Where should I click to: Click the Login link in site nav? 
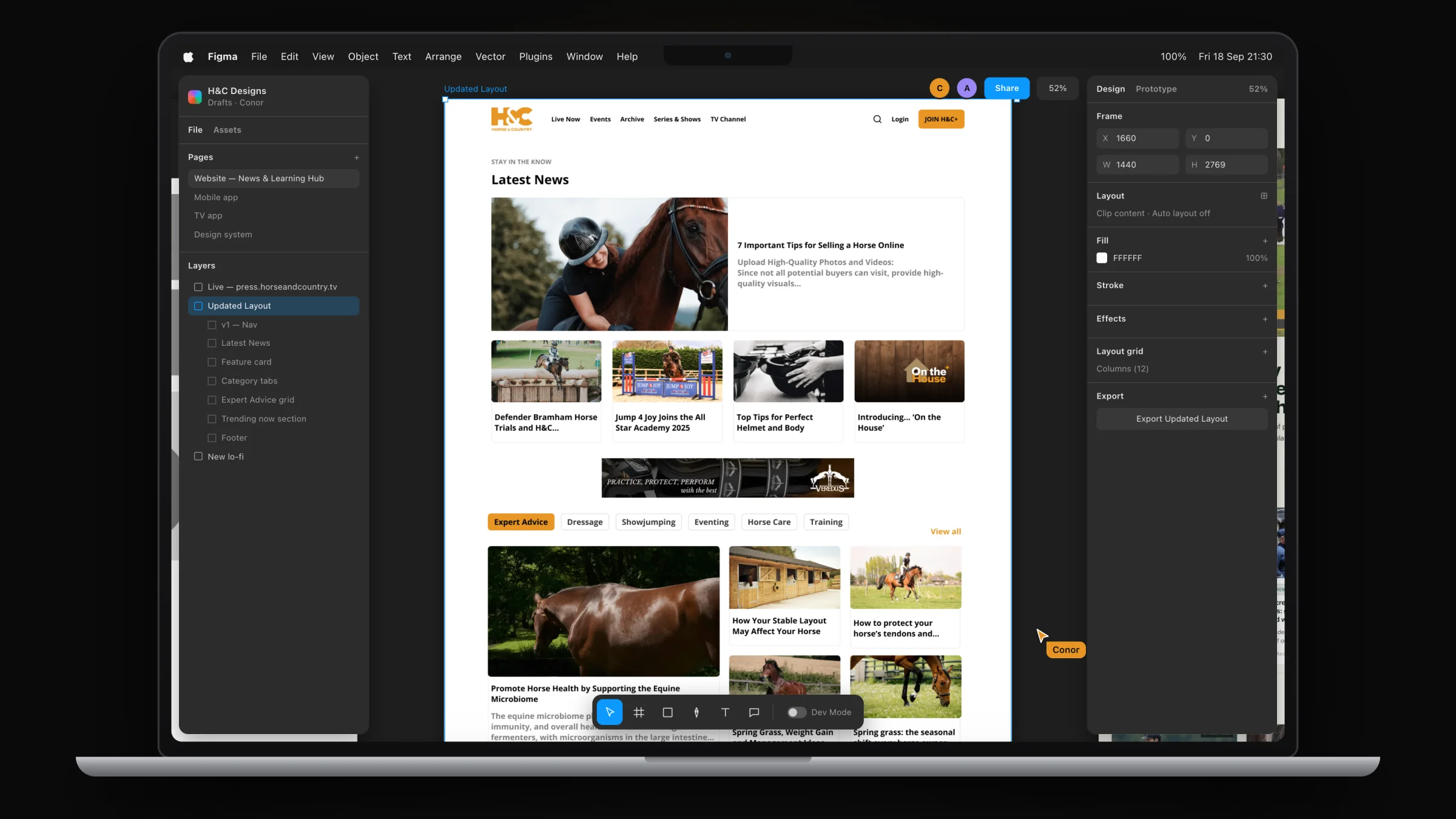[900, 120]
